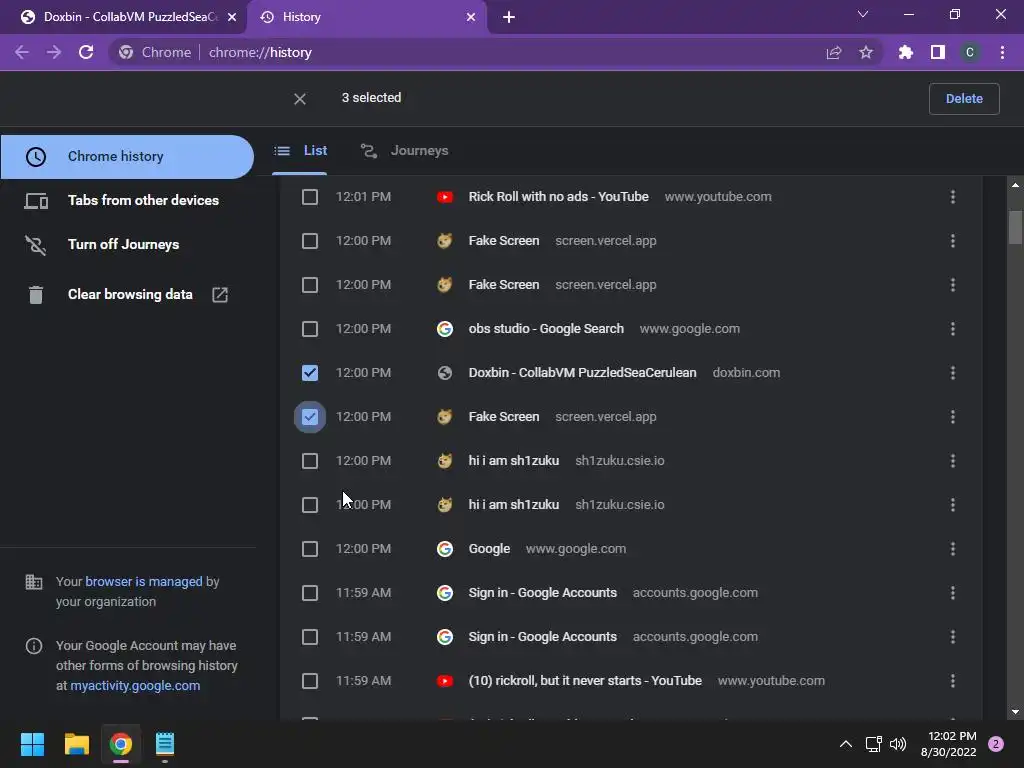Screen dimensions: 1024x768
Task: Select Chrome history in the sidebar
Action: (x=127, y=157)
